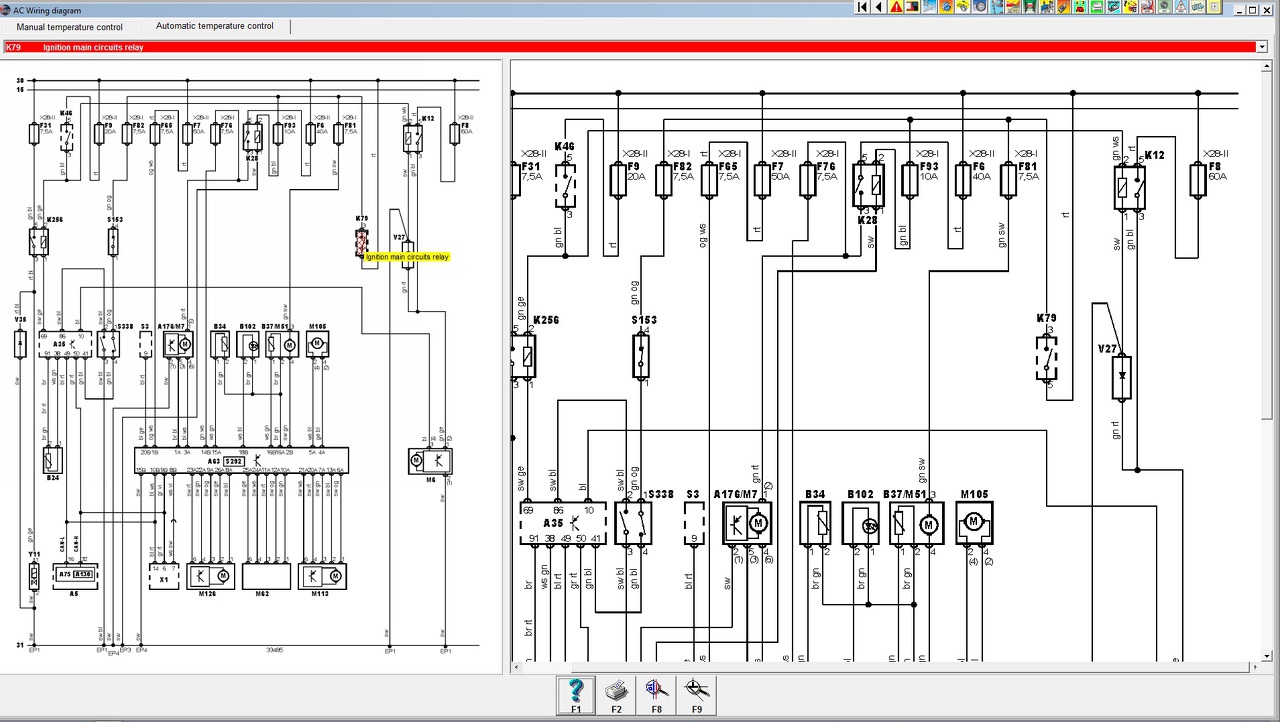Select M105 motor label in zoomed diagram
The height and width of the screenshot is (722, 1280).
click(x=974, y=495)
